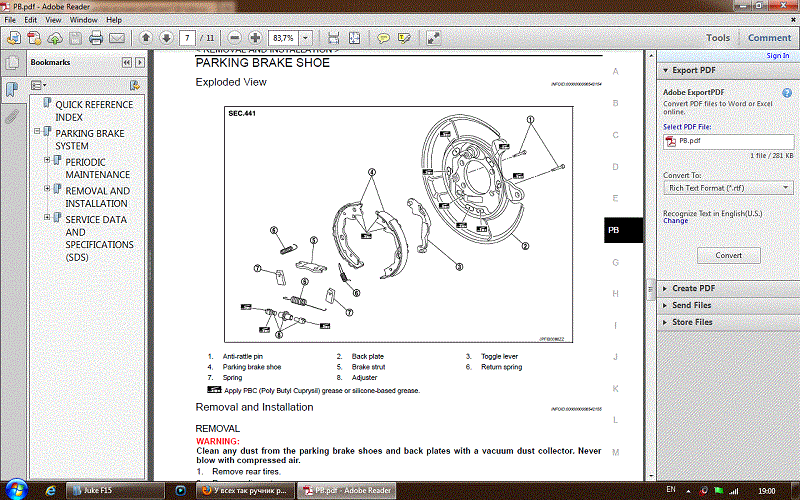Click the PB.pdf selected file field

[729, 141]
